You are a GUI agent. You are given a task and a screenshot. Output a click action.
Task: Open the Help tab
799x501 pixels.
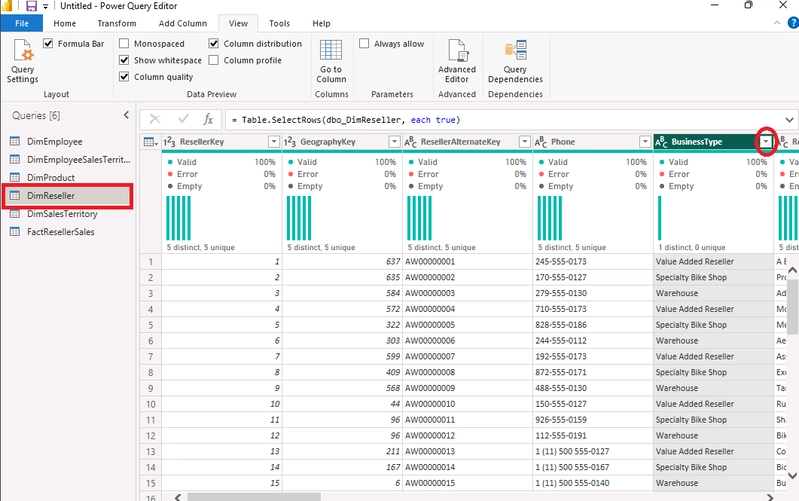[321, 23]
